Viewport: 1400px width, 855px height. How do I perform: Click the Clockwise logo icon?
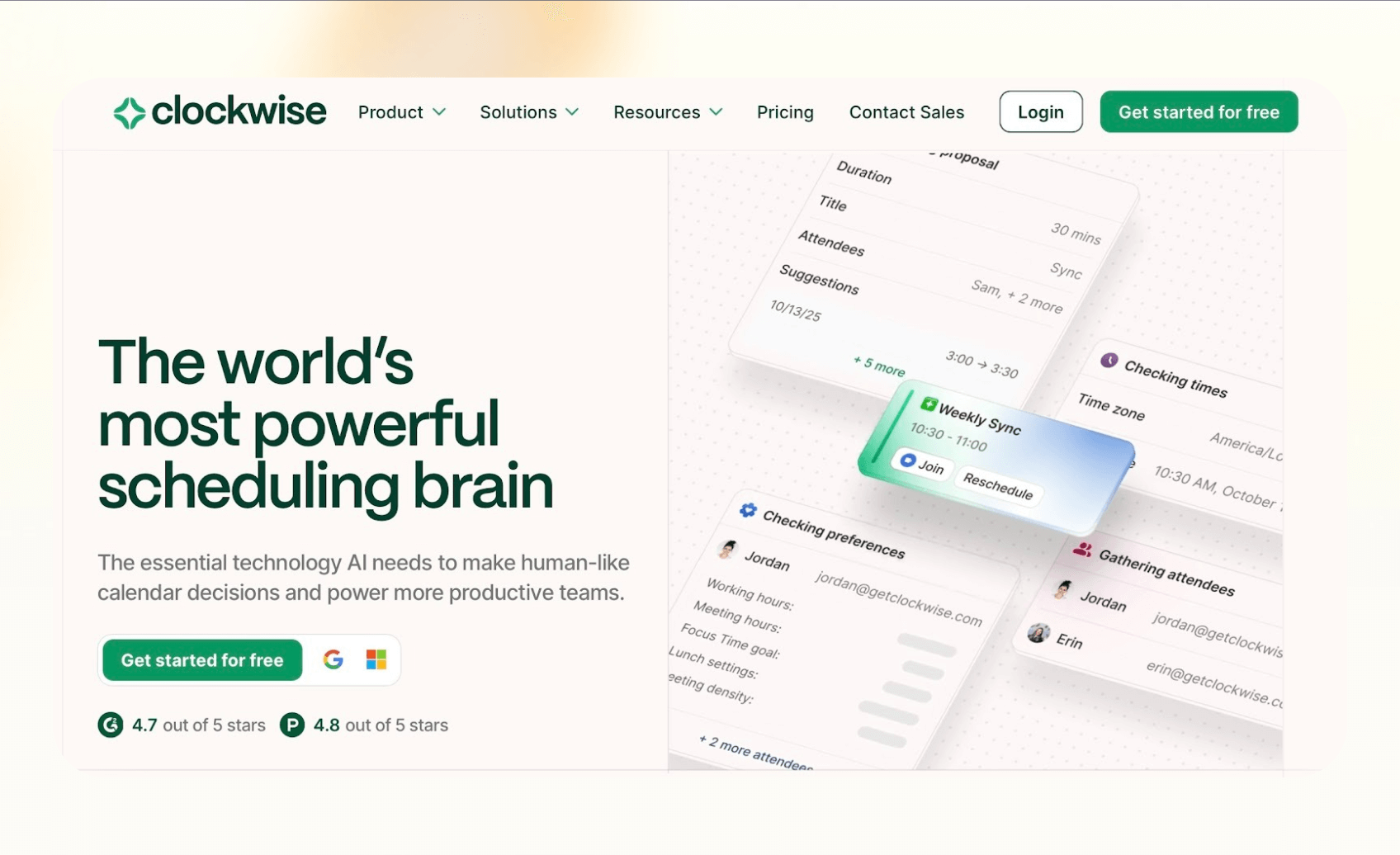pos(130,113)
